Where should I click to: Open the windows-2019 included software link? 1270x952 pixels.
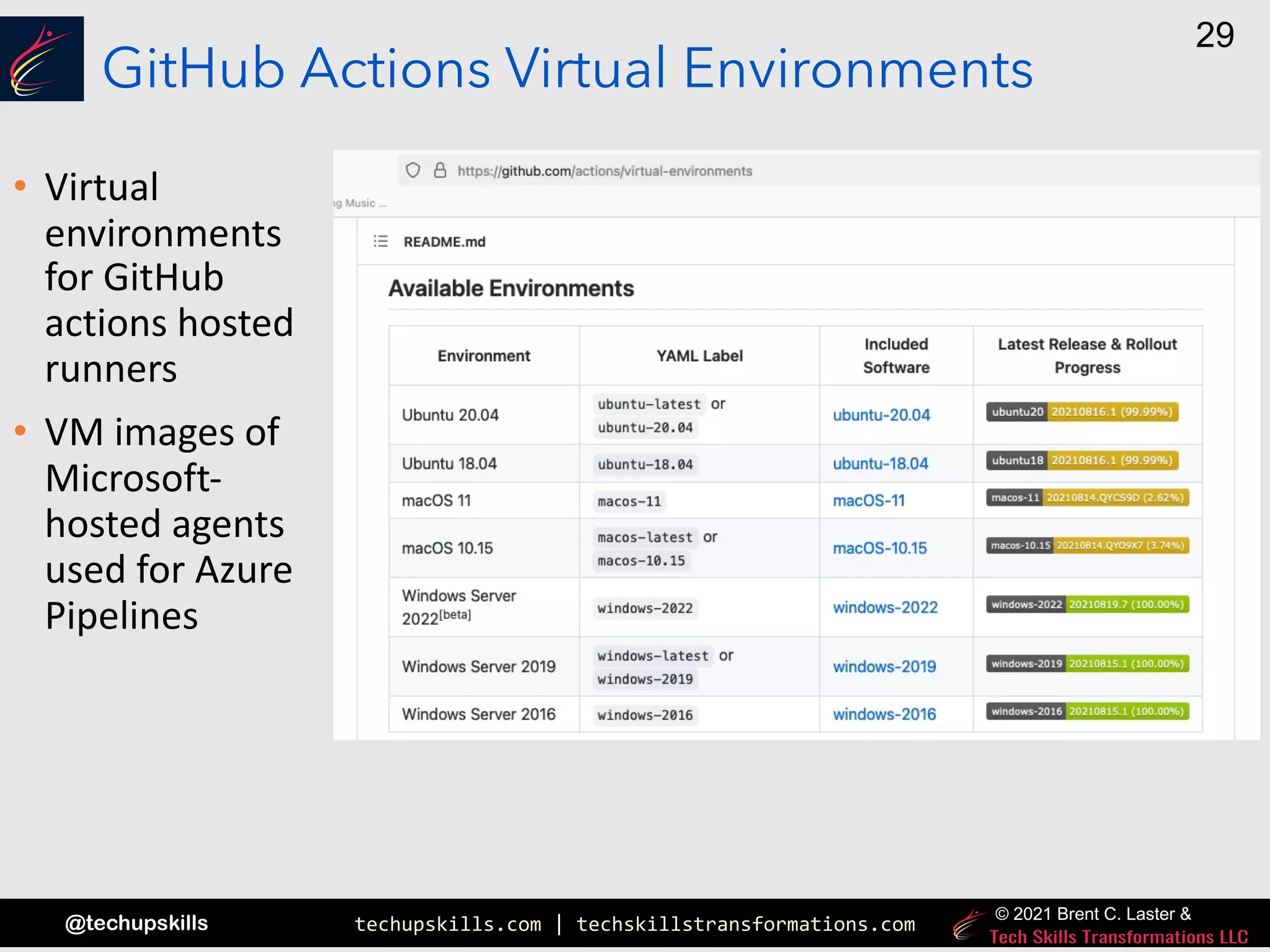click(x=884, y=666)
